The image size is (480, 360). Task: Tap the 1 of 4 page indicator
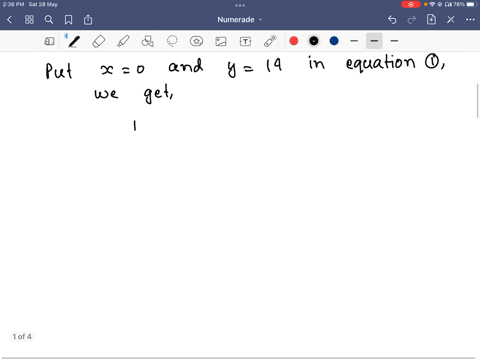pos(22,337)
